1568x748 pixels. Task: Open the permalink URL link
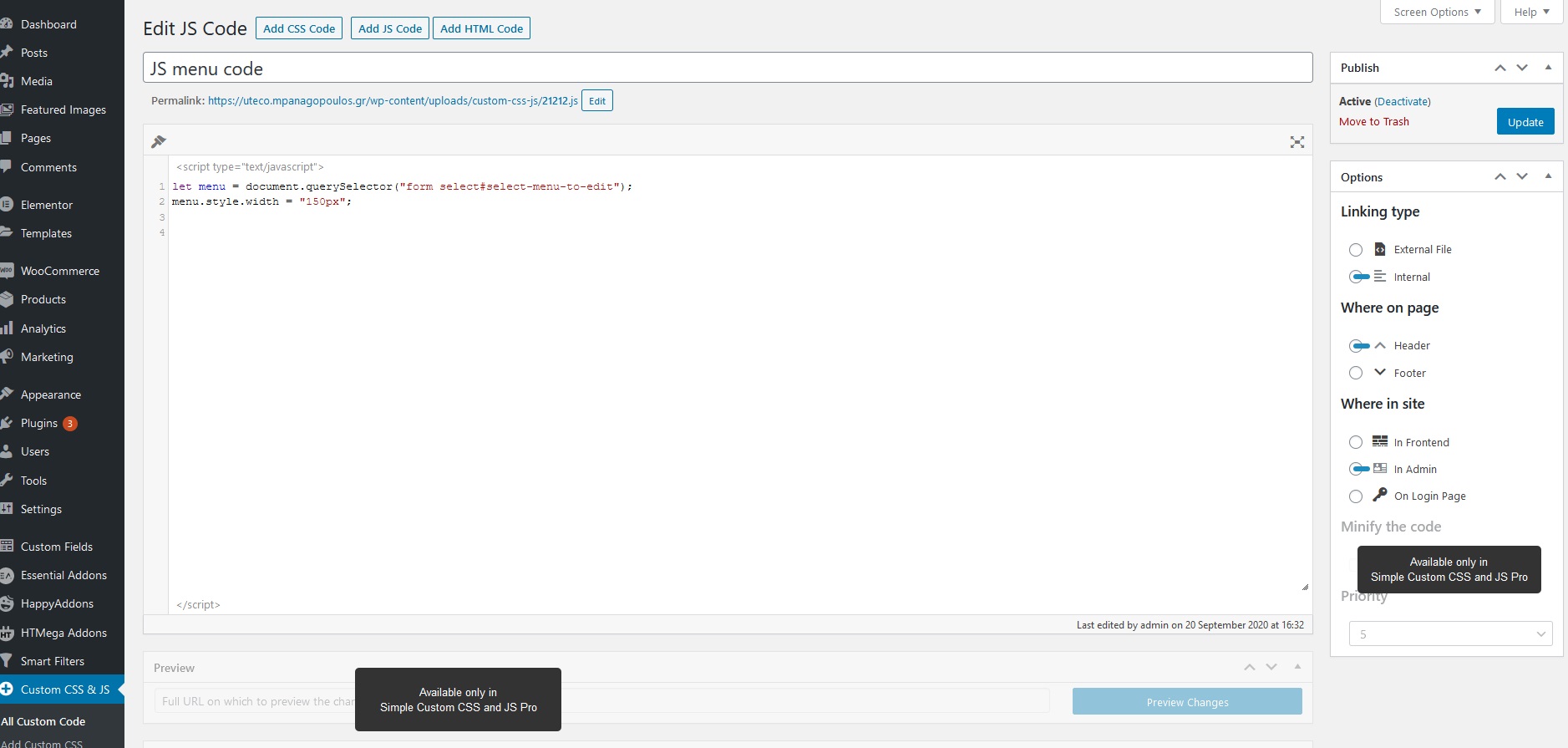click(x=393, y=101)
